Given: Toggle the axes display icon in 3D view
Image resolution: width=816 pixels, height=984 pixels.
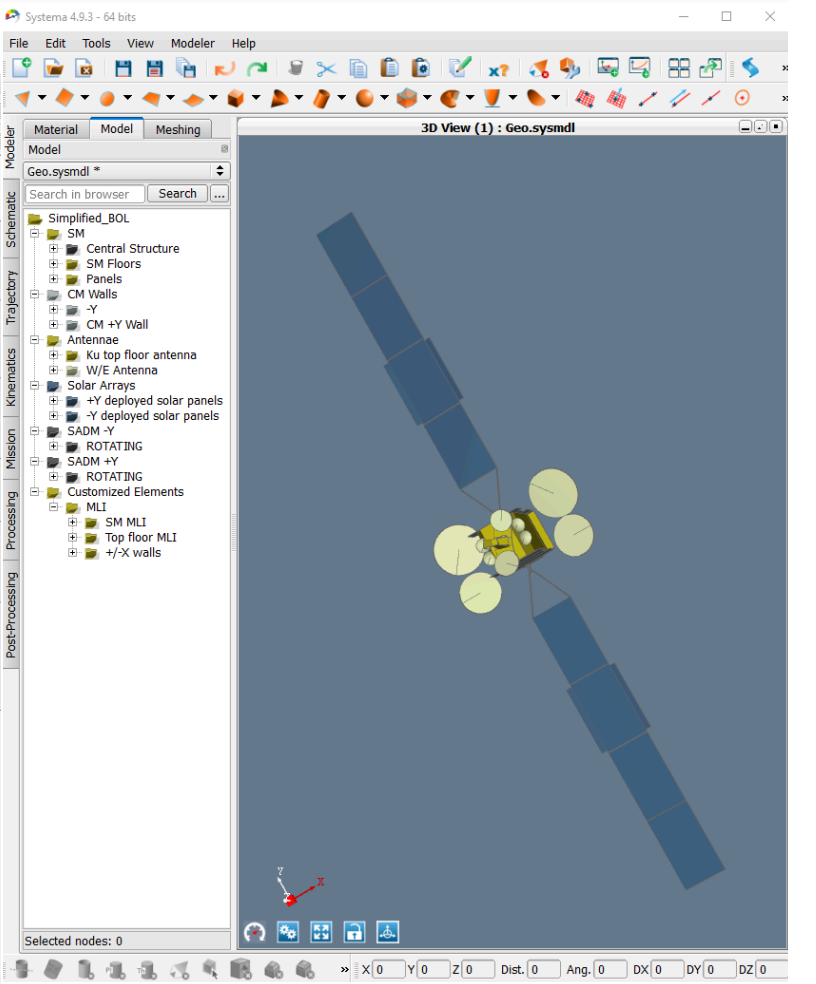Looking at the screenshot, I should 387,932.
